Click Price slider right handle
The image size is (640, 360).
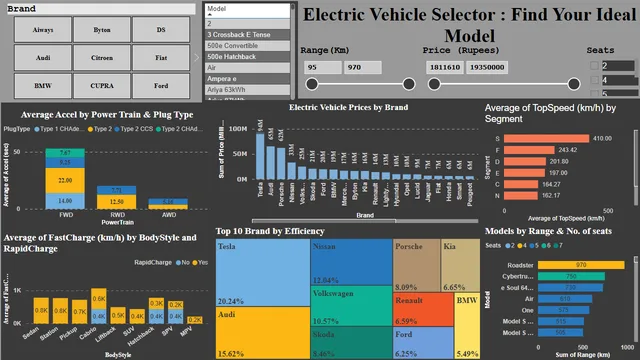pos(573,84)
